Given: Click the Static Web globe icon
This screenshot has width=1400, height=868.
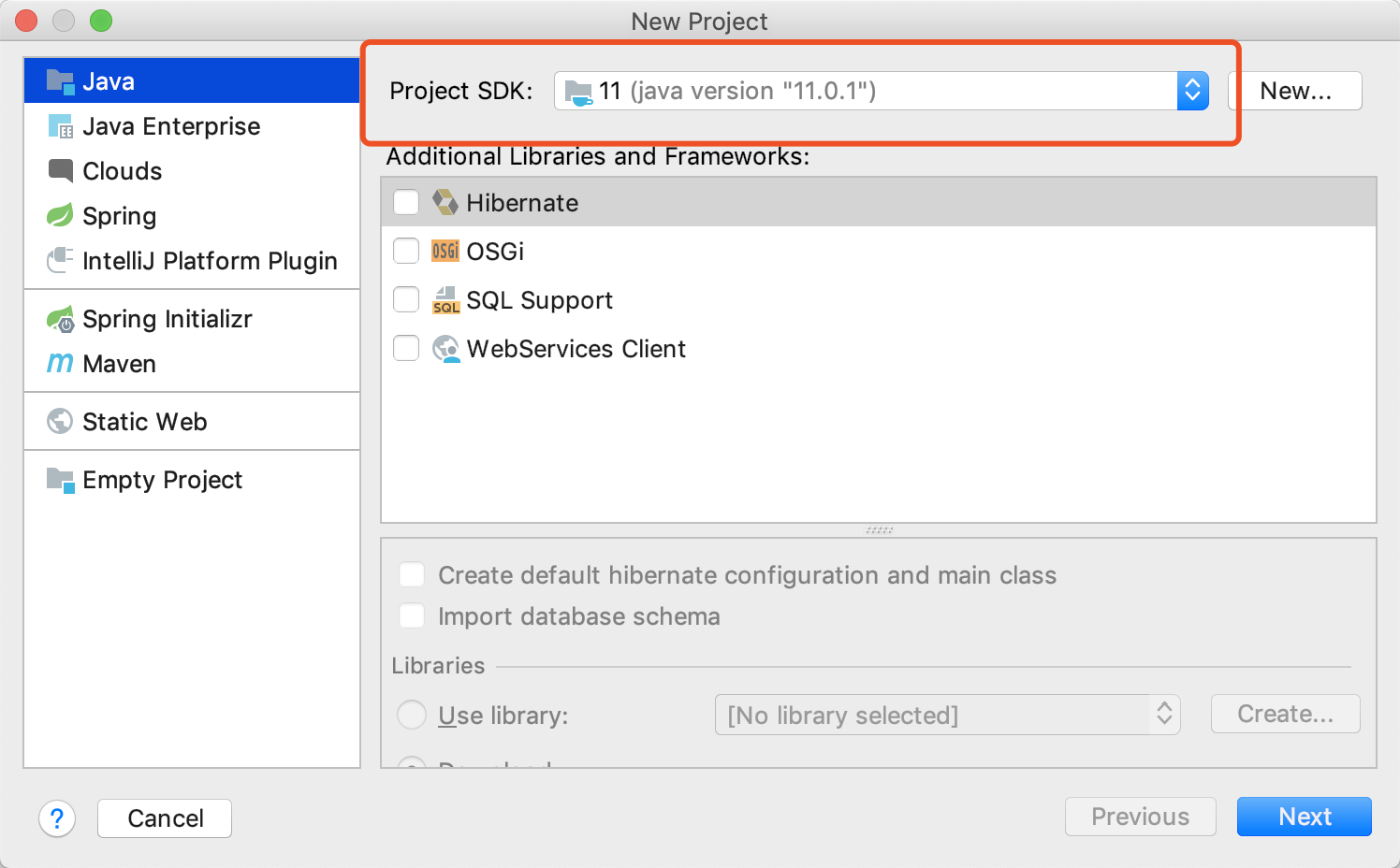Looking at the screenshot, I should coord(60,422).
